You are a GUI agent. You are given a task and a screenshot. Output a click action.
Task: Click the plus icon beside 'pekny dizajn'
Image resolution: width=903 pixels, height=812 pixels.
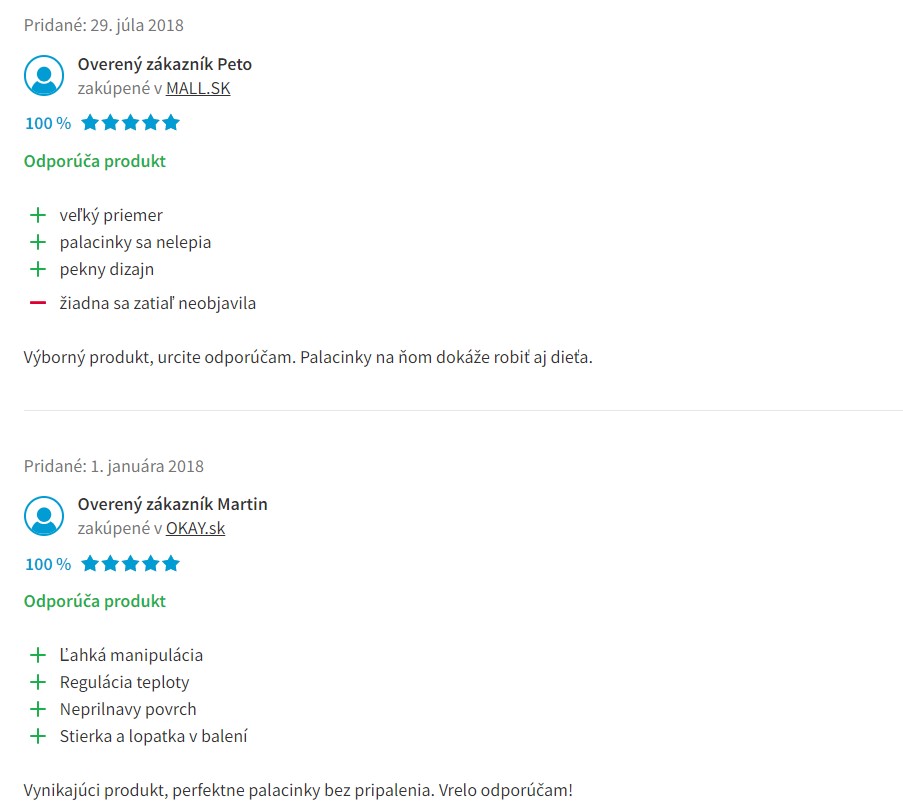38,269
